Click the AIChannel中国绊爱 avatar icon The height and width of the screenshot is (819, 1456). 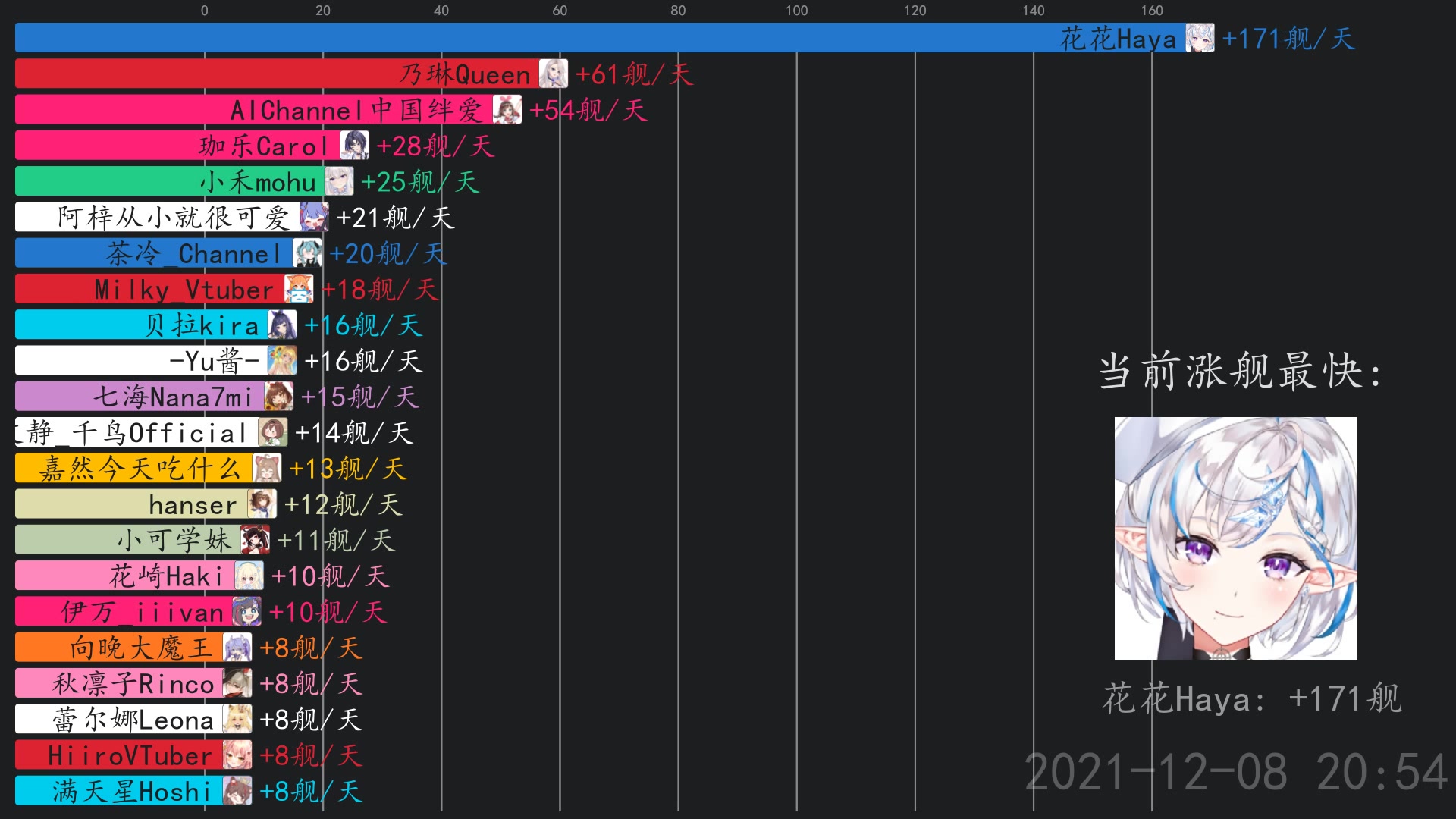[x=507, y=110]
